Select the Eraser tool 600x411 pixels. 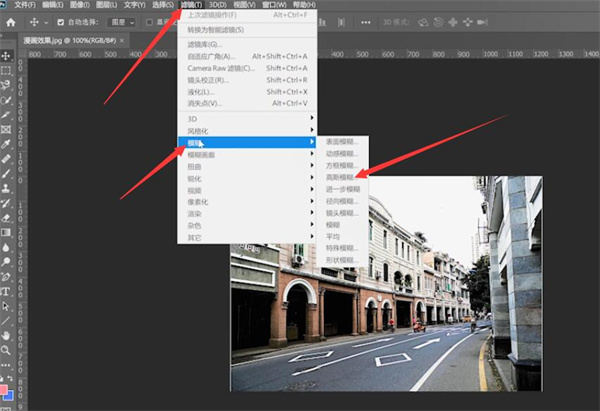click(6, 218)
